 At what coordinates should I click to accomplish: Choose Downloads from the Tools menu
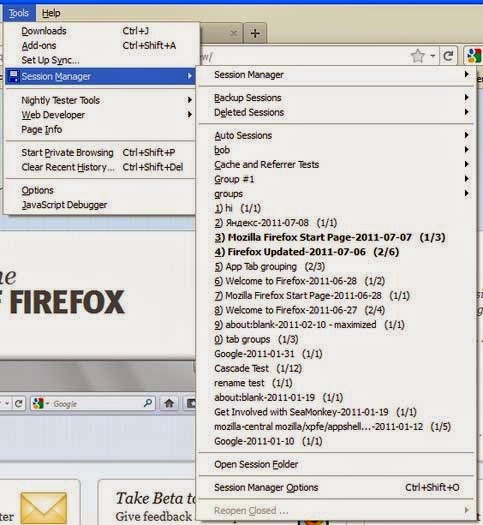pos(100,31)
